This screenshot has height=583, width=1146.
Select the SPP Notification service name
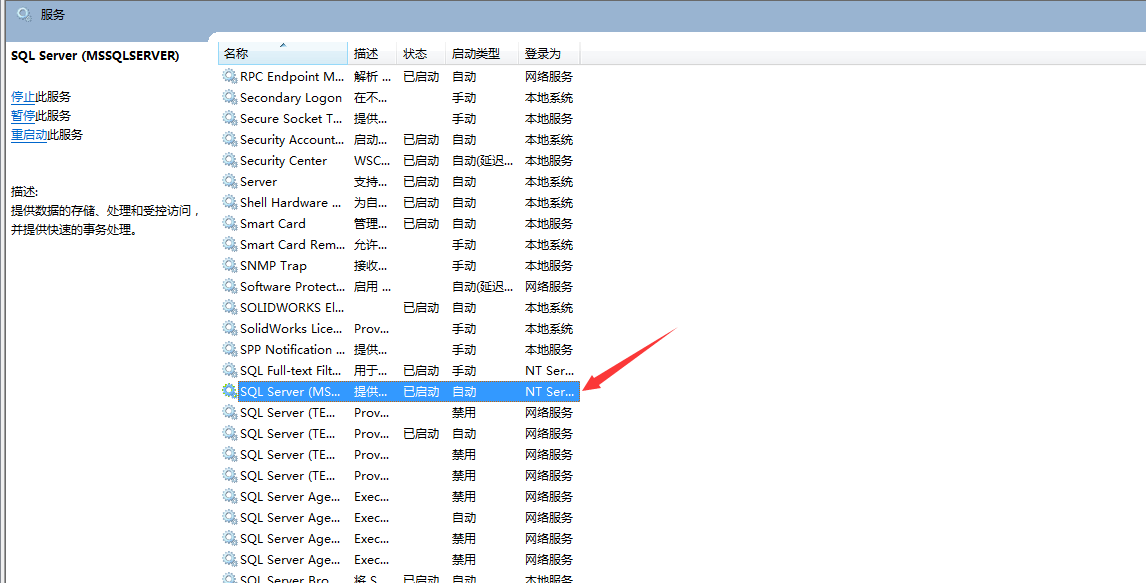tap(292, 349)
